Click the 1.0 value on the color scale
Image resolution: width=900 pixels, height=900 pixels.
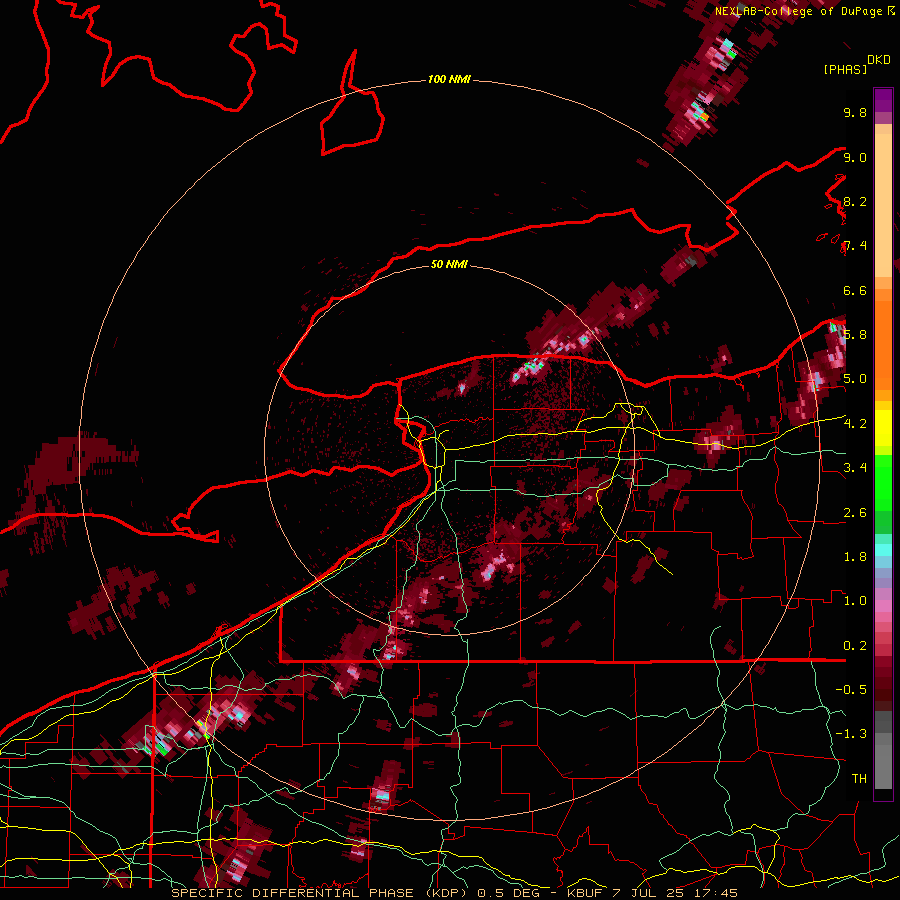pyautogui.click(x=855, y=601)
